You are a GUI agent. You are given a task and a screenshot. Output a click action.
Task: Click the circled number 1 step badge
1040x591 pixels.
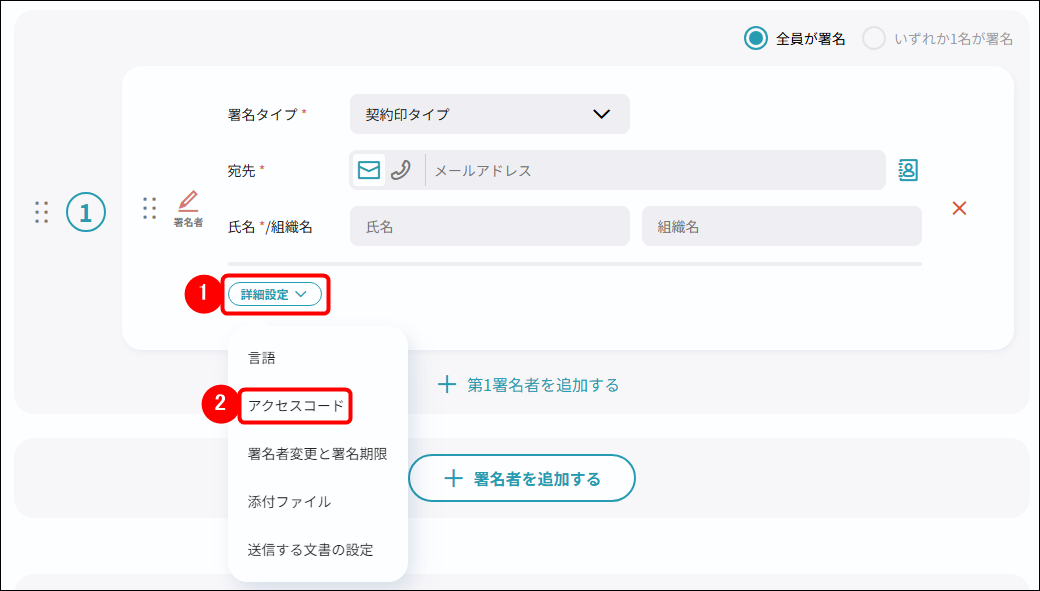point(86,212)
